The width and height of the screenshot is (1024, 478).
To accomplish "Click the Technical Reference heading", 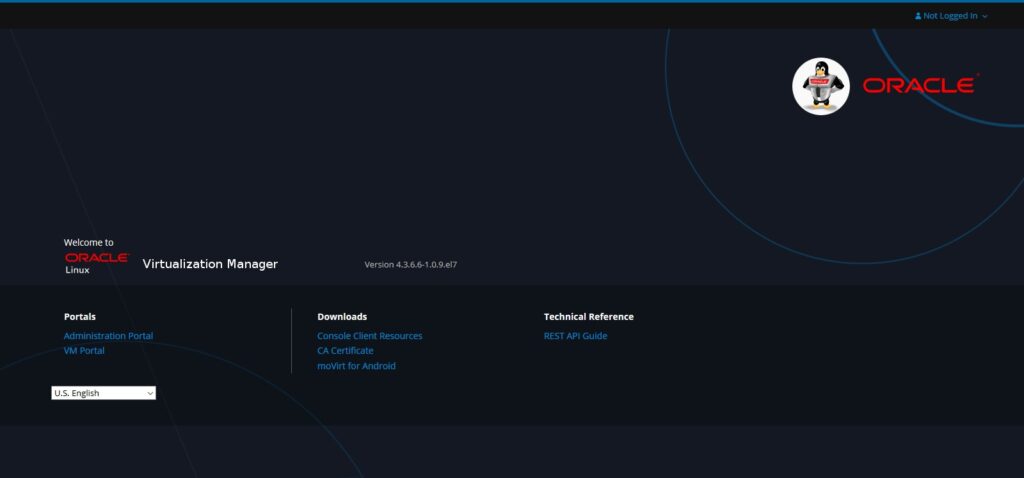I will (588, 317).
